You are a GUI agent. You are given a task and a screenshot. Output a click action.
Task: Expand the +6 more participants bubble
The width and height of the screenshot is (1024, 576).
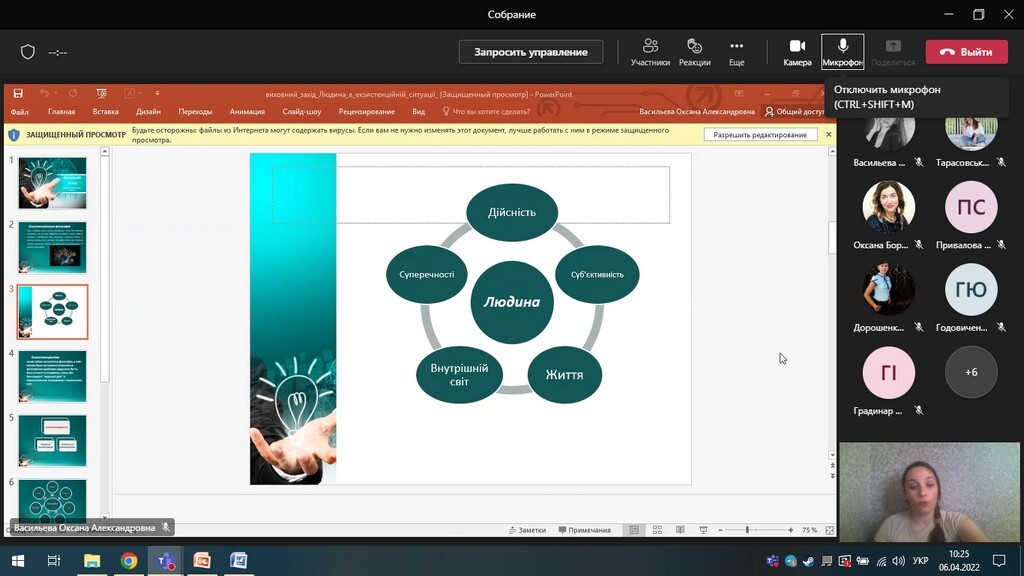(970, 372)
